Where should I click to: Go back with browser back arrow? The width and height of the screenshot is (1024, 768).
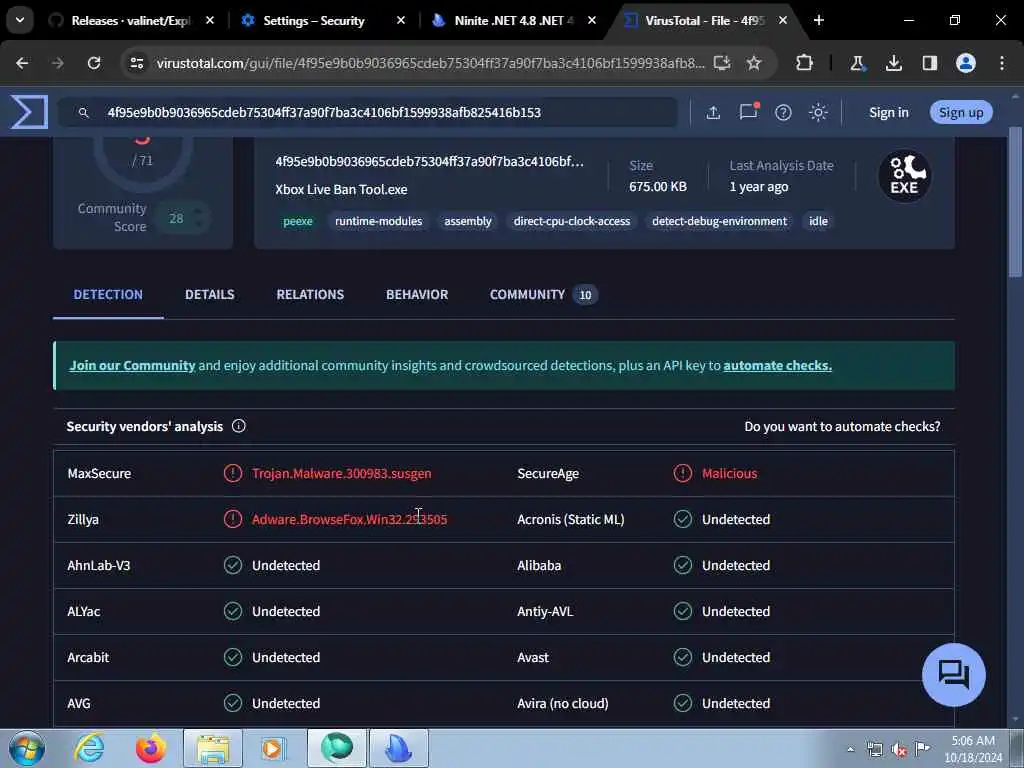coord(22,63)
